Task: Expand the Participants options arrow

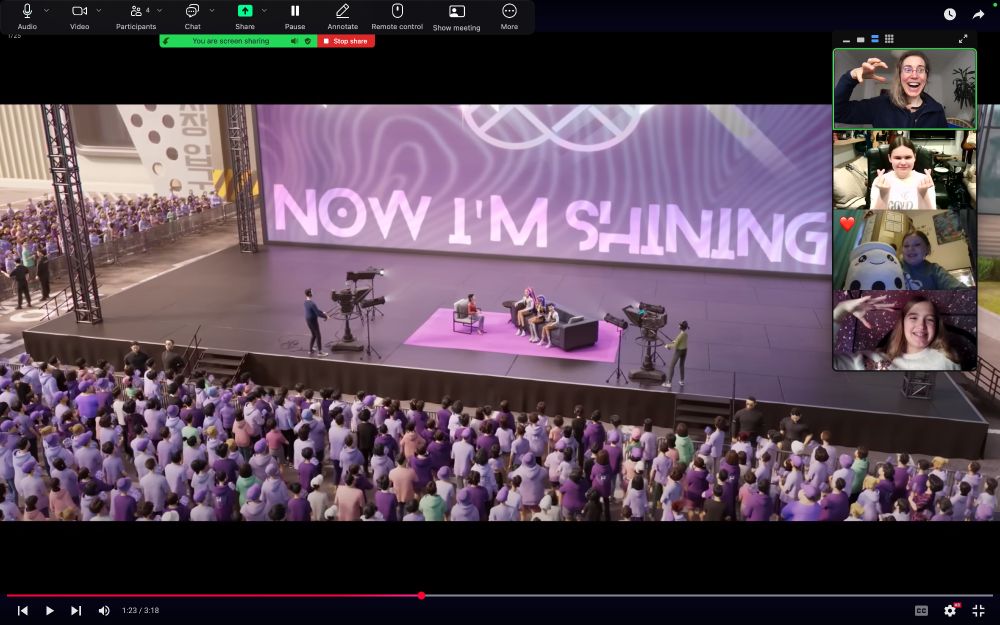Action: (x=159, y=11)
